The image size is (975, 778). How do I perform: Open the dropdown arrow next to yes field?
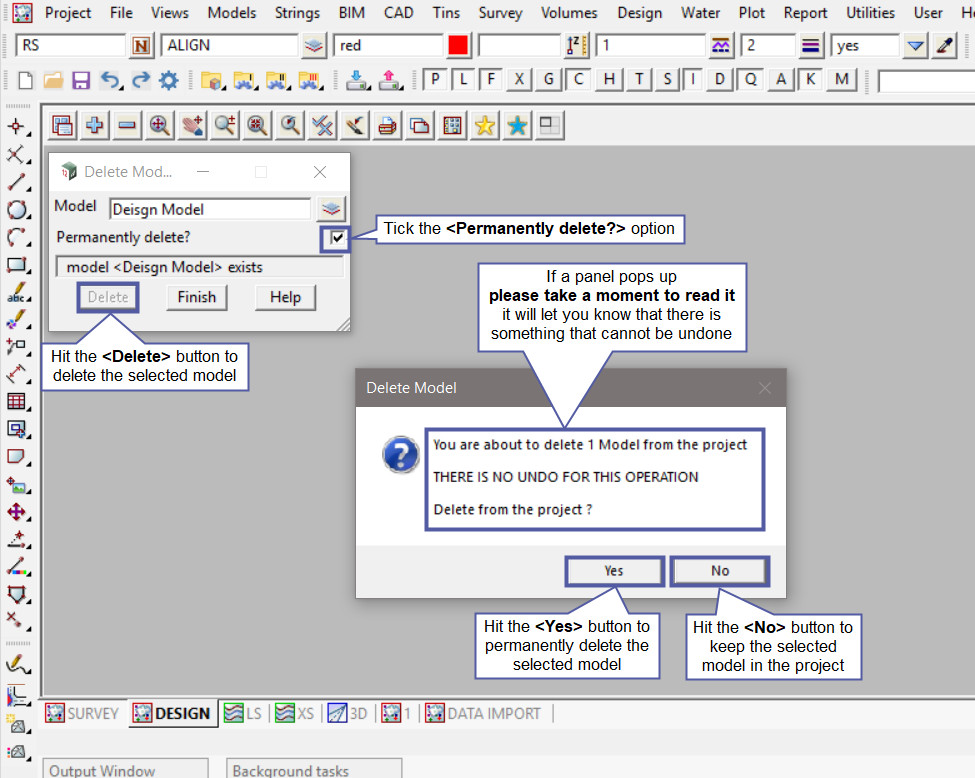tap(915, 46)
